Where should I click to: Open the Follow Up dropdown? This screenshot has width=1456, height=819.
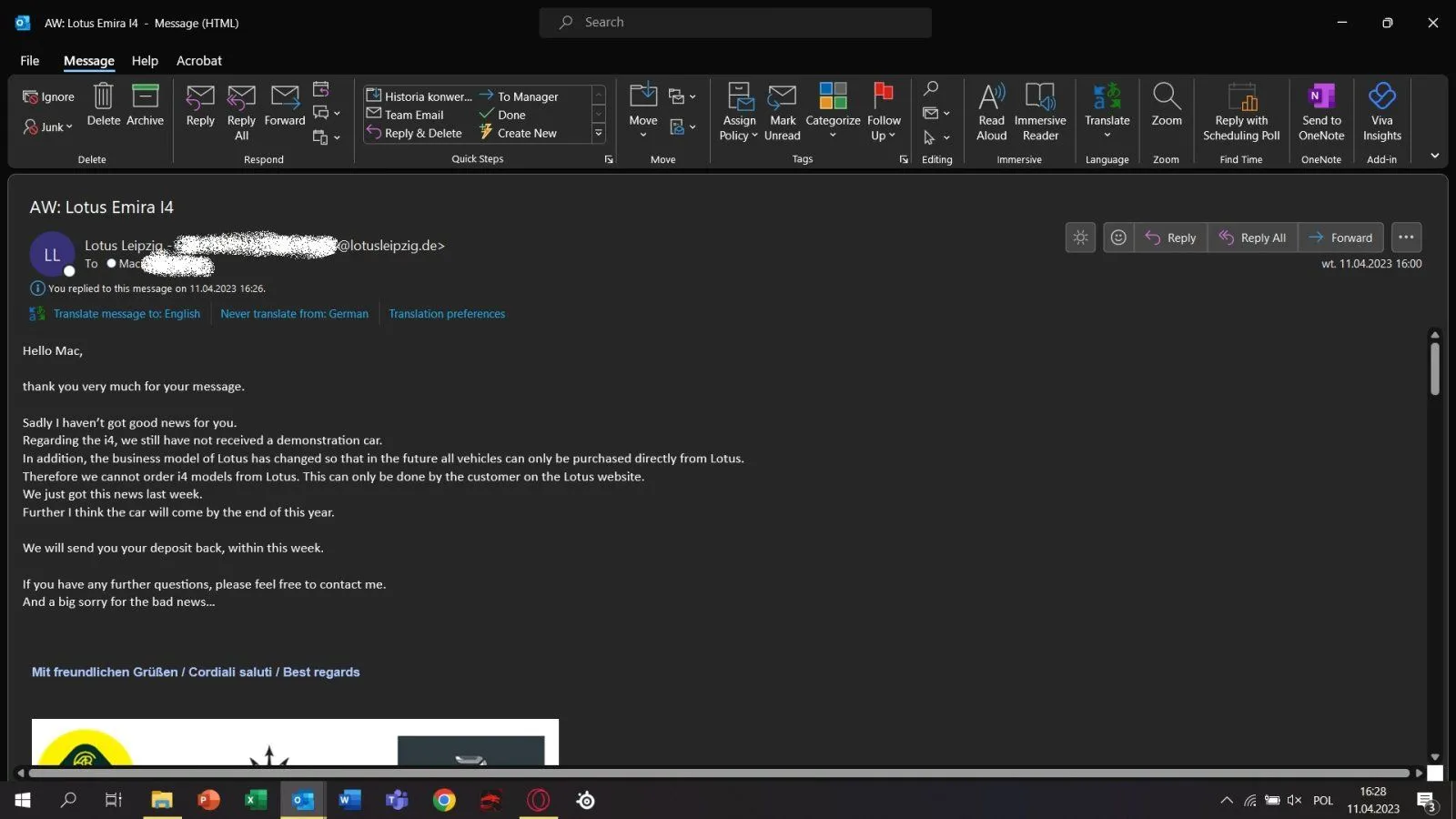pos(883,136)
